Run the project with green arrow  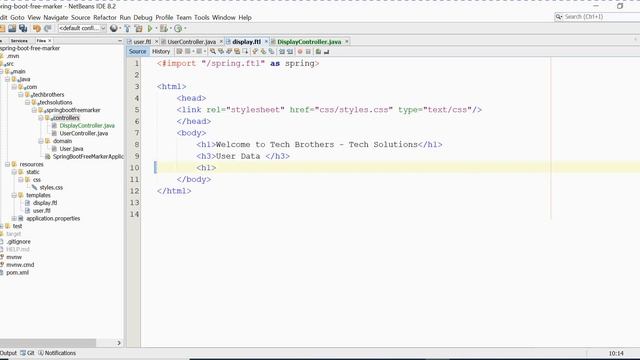pos(149,28)
